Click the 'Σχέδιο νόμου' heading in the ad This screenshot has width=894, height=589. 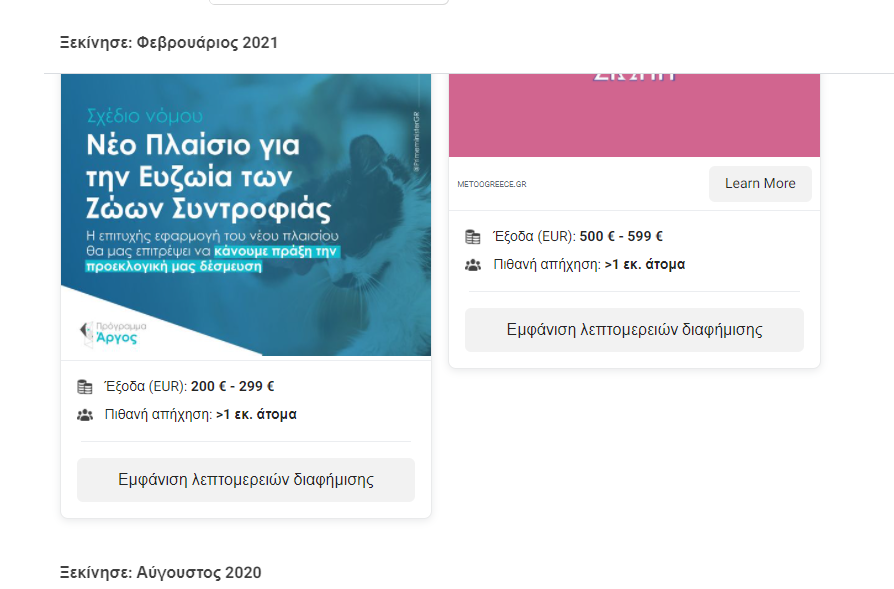click(145, 116)
